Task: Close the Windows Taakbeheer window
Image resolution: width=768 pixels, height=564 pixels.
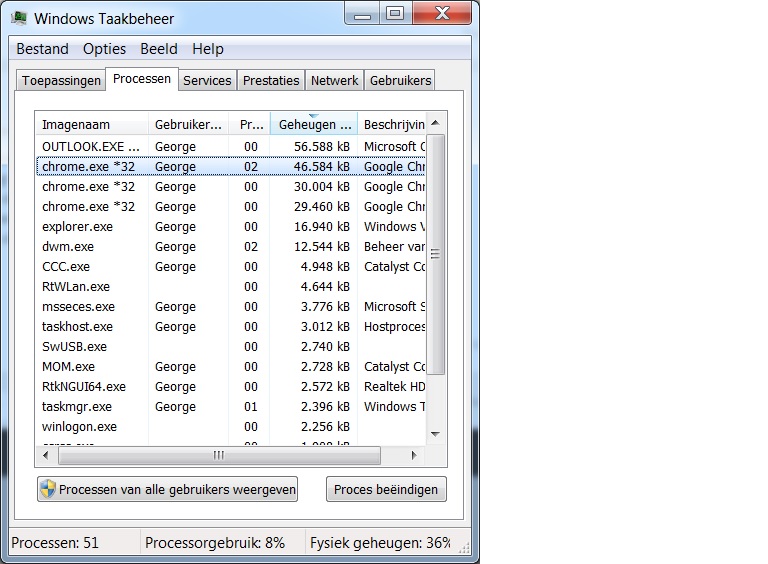Action: [442, 13]
